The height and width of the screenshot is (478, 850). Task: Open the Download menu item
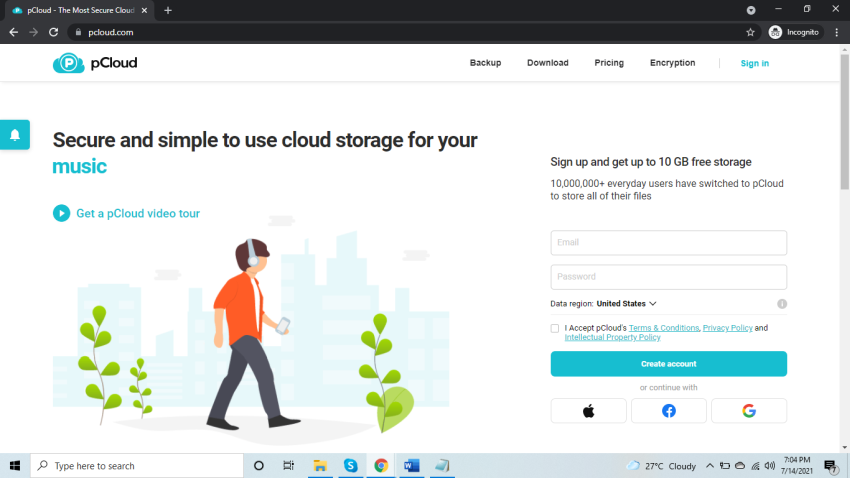coord(548,63)
